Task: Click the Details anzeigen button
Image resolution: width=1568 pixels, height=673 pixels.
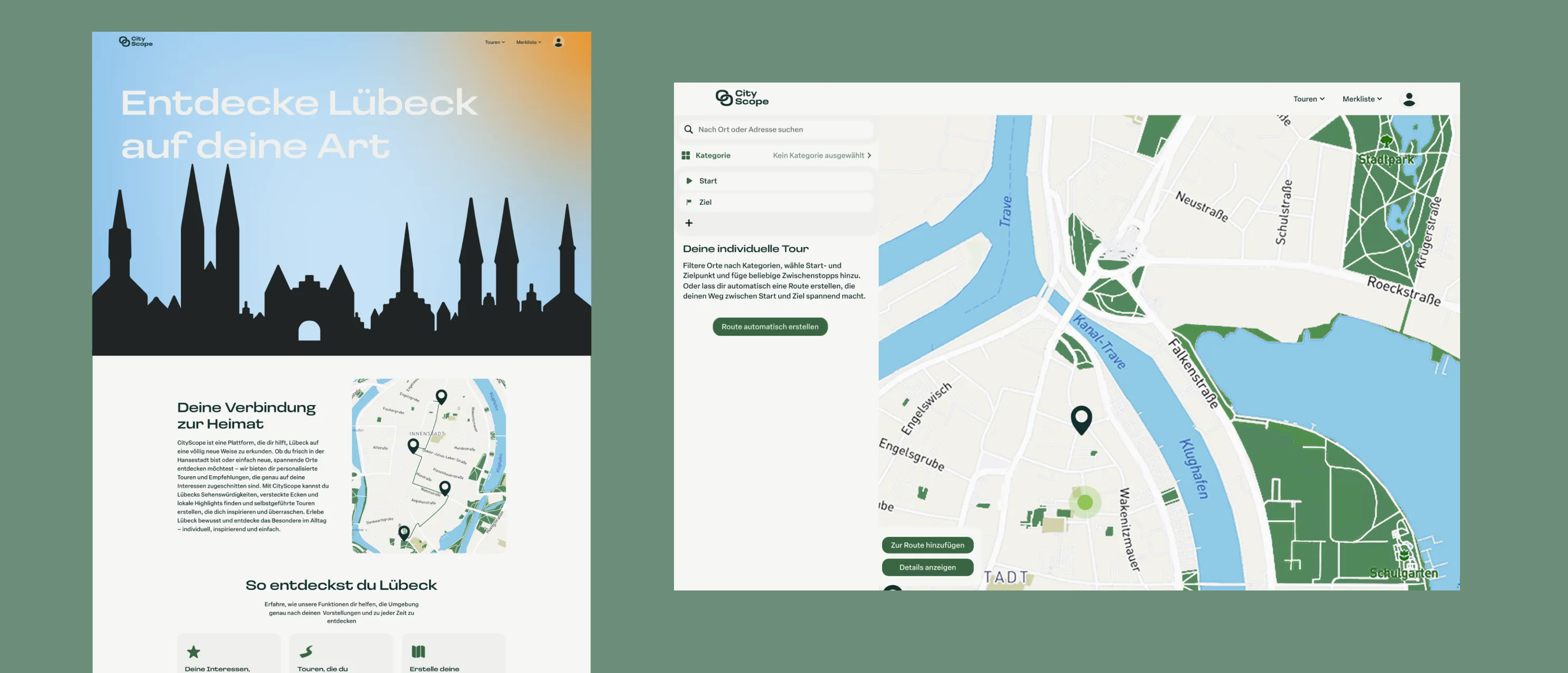Action: [927, 567]
